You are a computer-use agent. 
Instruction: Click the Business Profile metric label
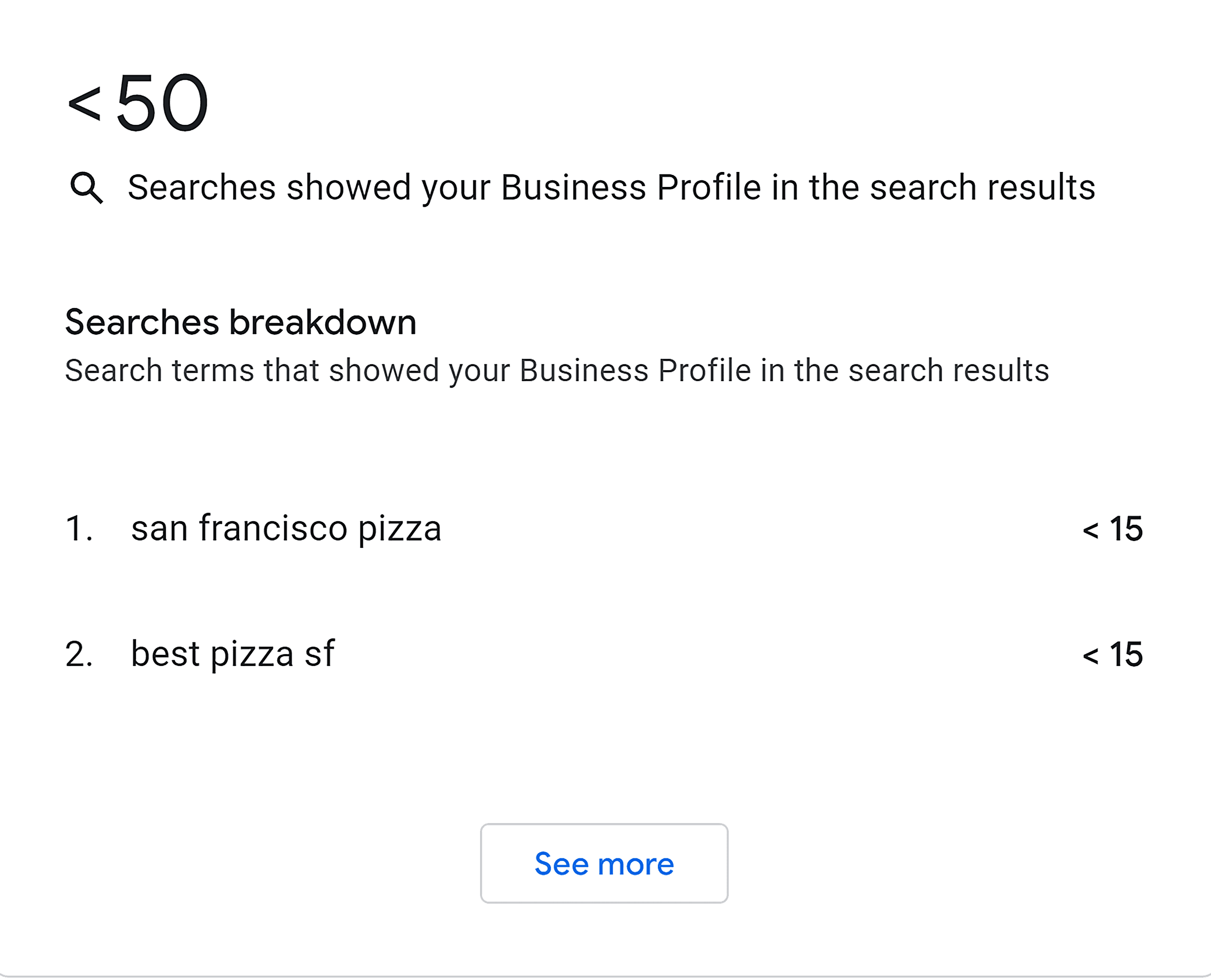[x=611, y=187]
